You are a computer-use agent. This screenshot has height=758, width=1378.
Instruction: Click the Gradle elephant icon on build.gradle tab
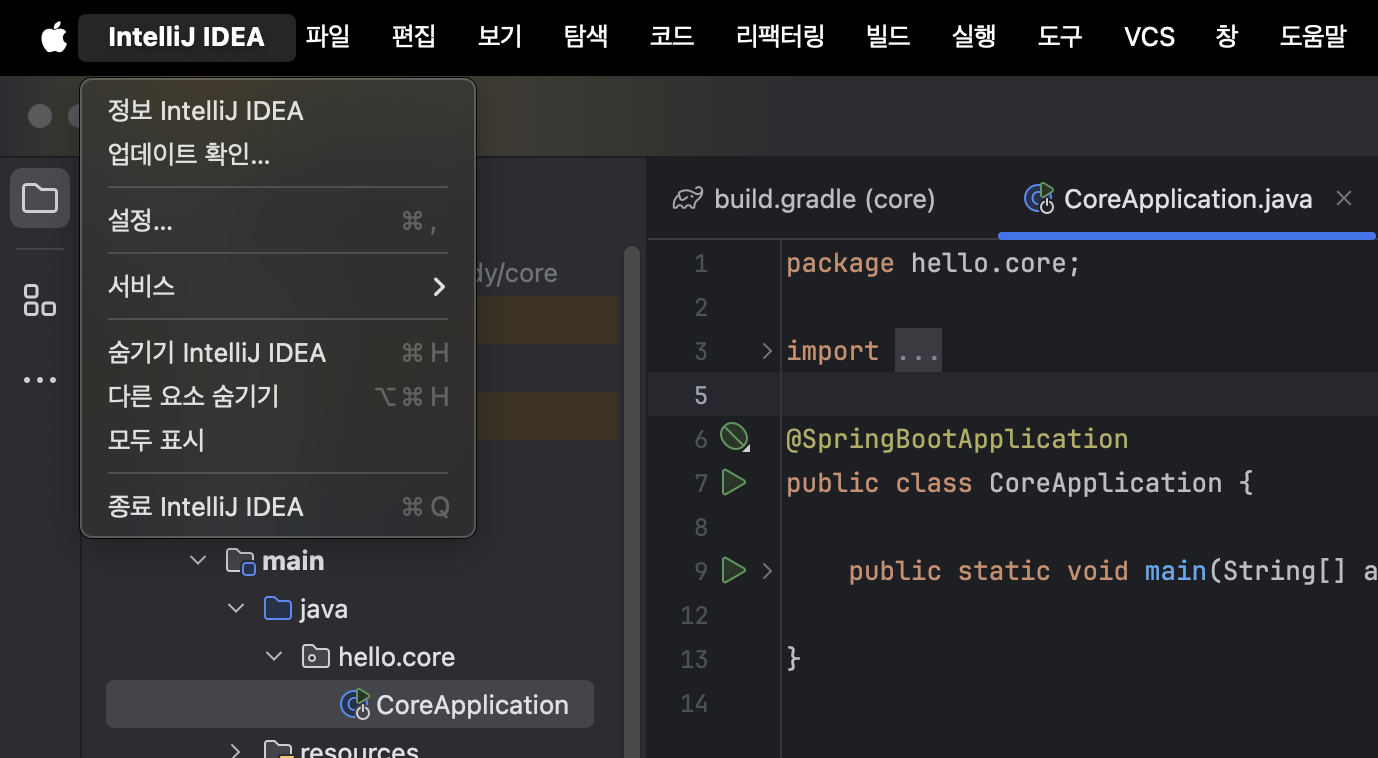[x=688, y=199]
